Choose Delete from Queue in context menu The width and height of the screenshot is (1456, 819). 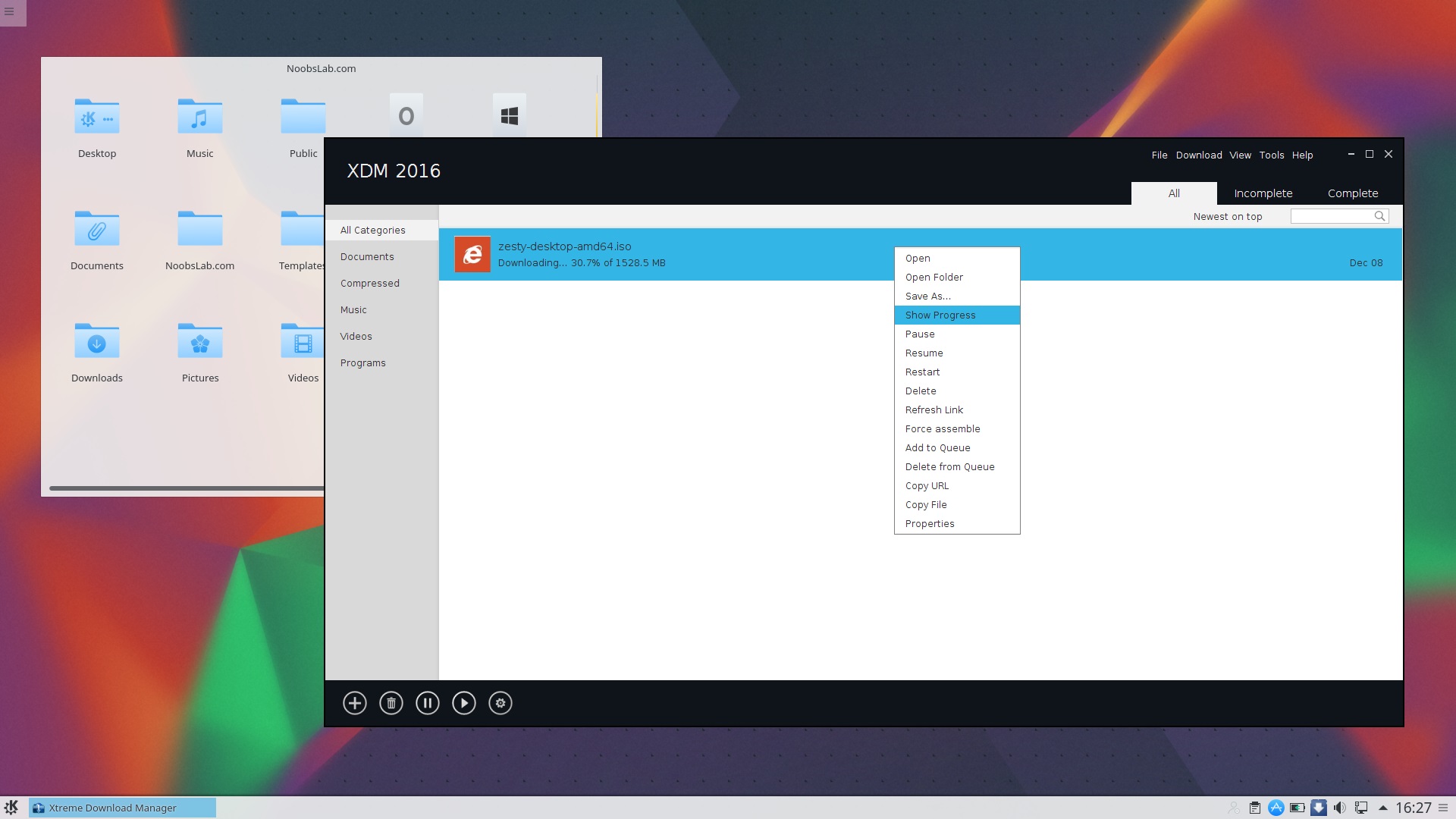(957, 467)
